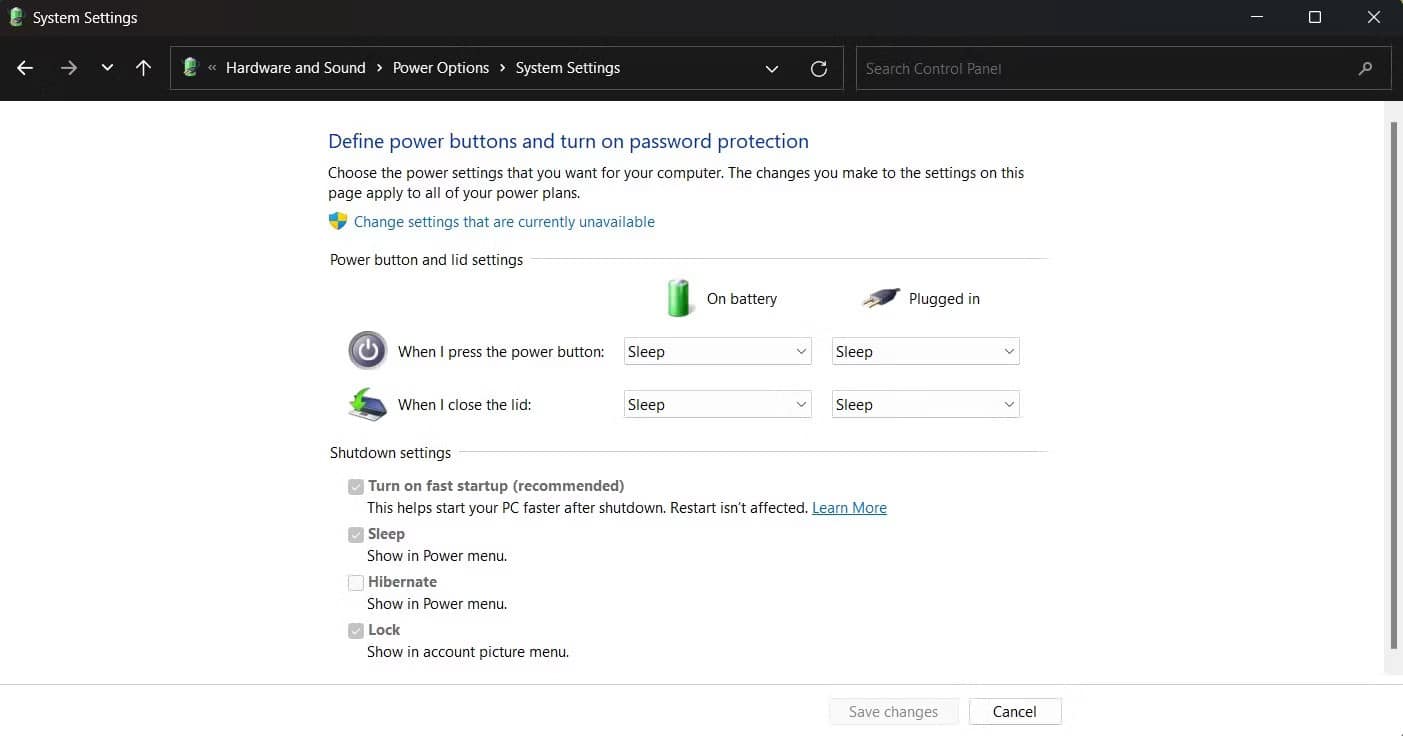Click the refresh icon in address bar
The image size is (1403, 736).
point(818,68)
